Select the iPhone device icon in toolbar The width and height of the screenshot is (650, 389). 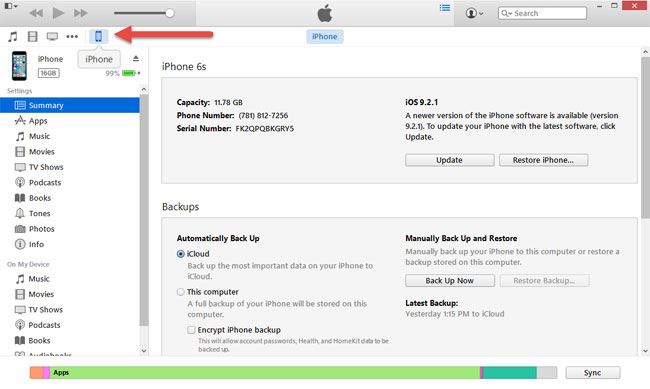tap(99, 36)
